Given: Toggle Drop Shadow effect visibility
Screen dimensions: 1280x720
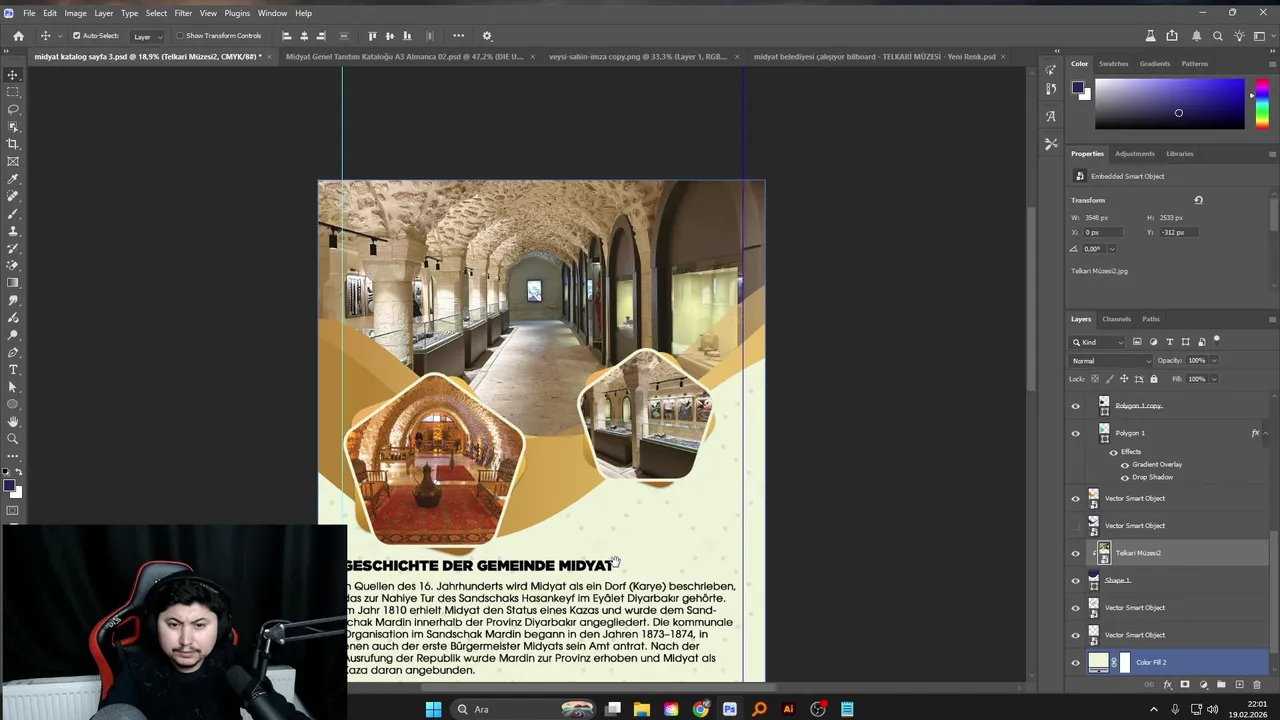Looking at the screenshot, I should coord(1125,477).
